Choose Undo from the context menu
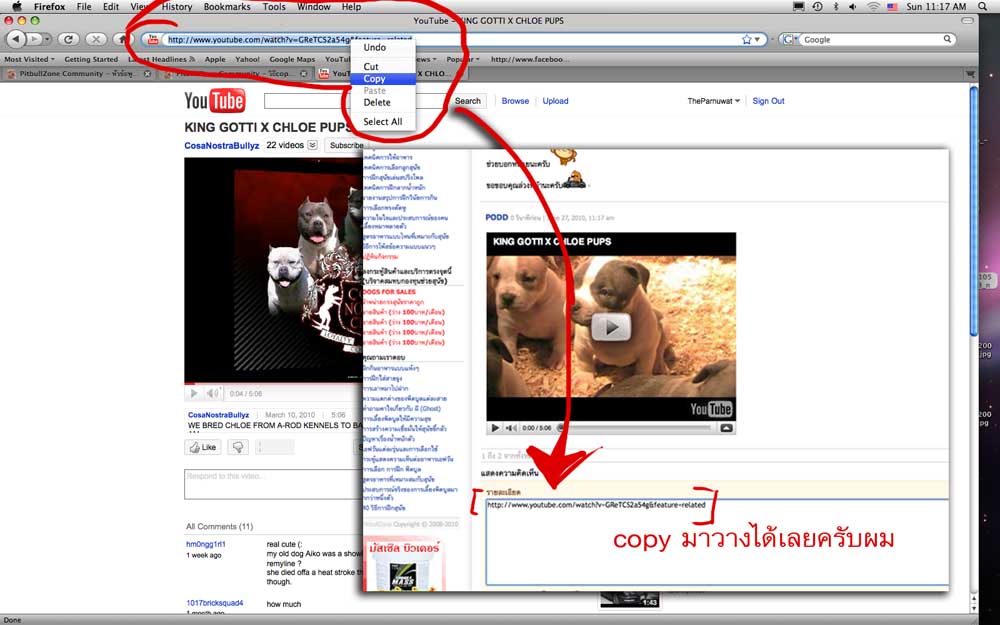 click(x=383, y=48)
